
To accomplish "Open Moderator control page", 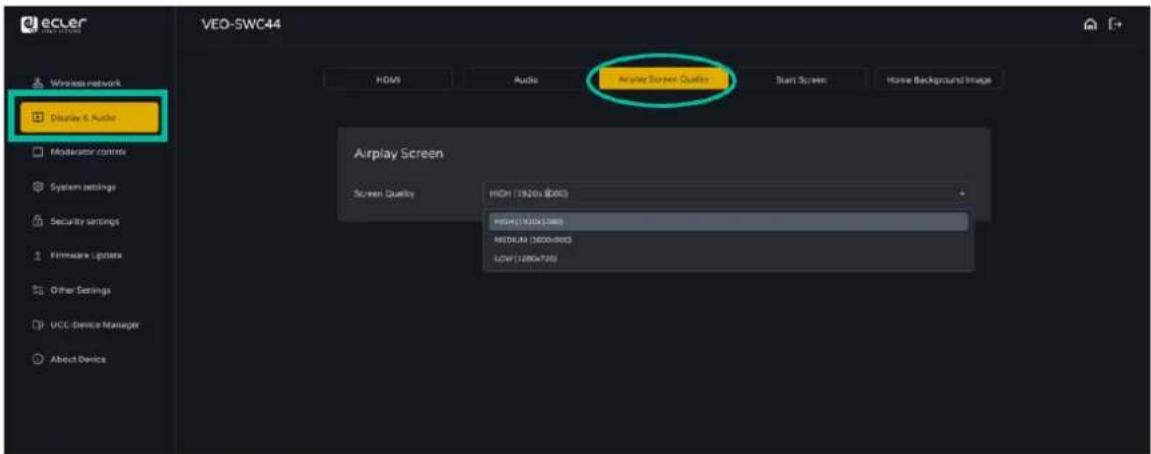I will [80, 152].
